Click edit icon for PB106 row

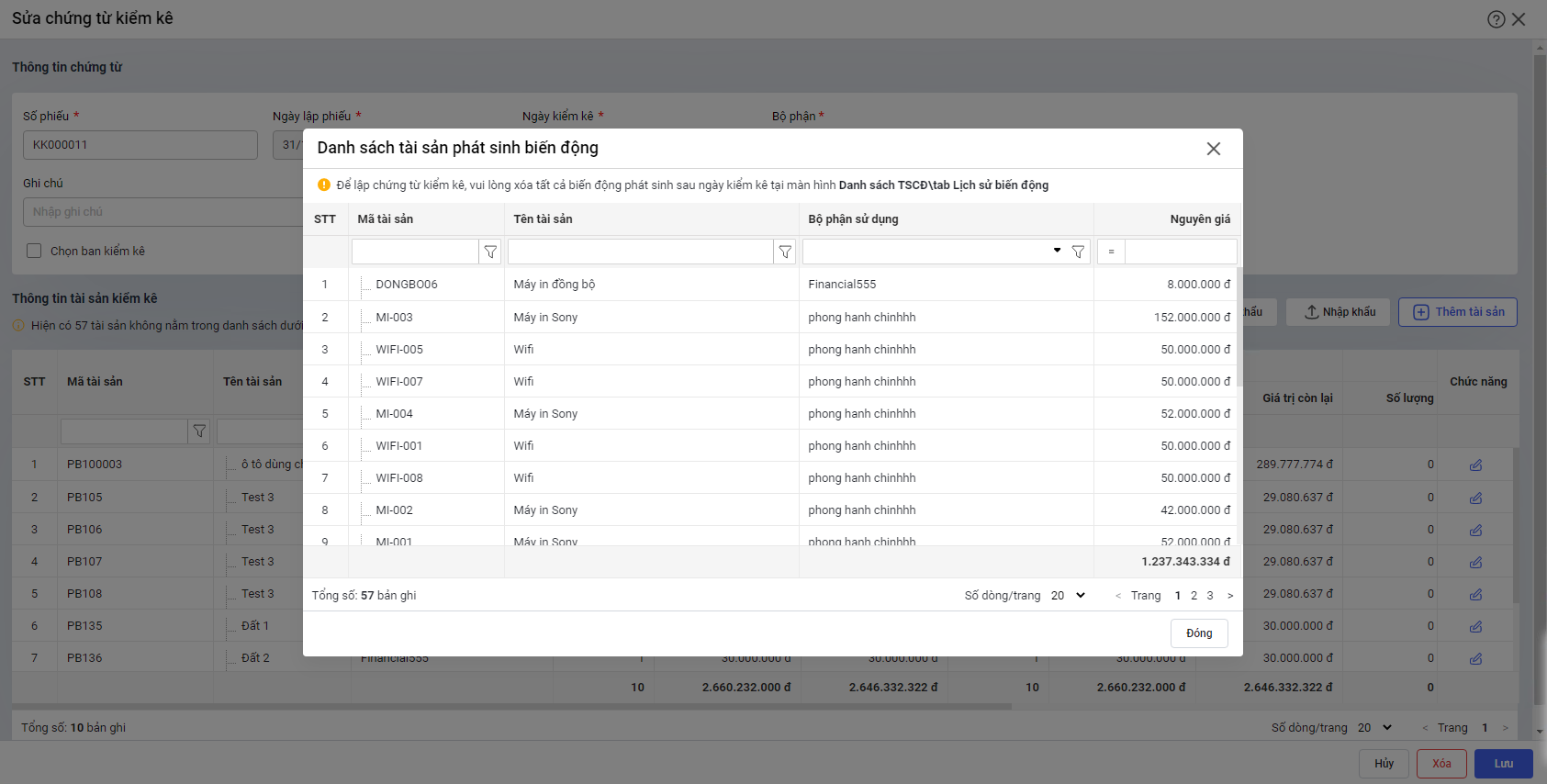click(x=1475, y=531)
